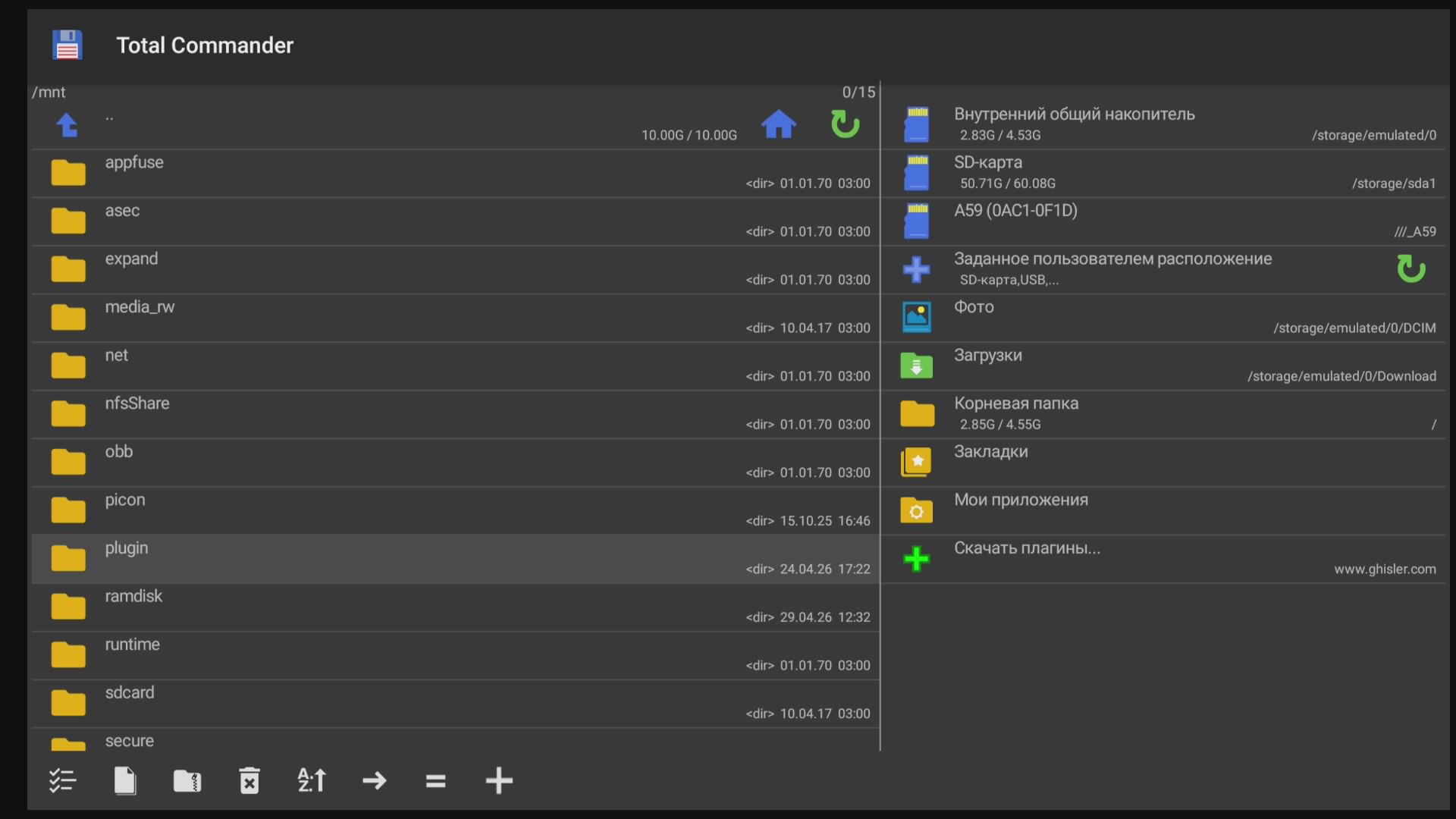Go up one directory via the blue arrow
Screen dimensions: 1456x819
tap(67, 125)
